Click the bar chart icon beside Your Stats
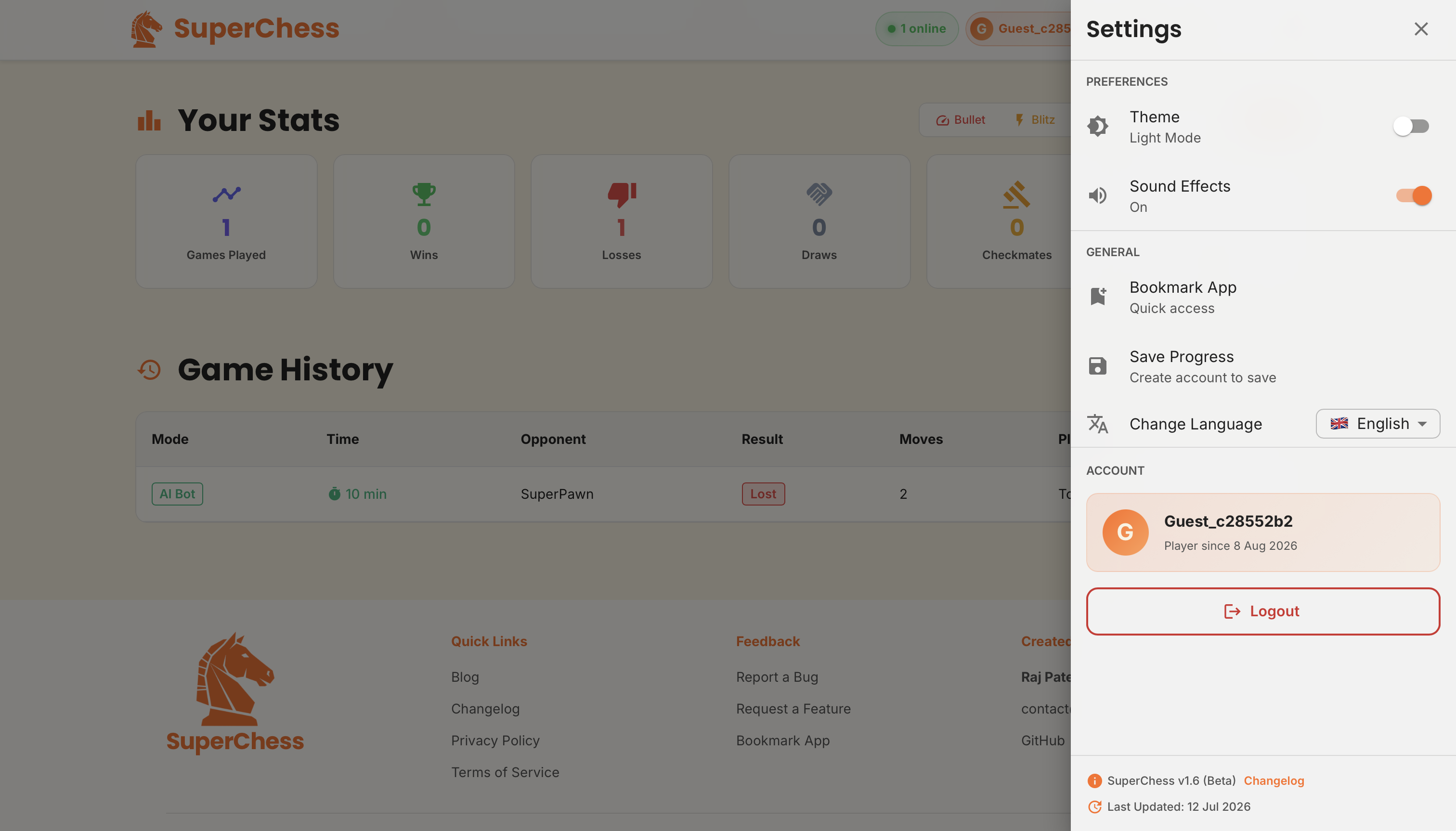1456x831 pixels. pos(149,120)
